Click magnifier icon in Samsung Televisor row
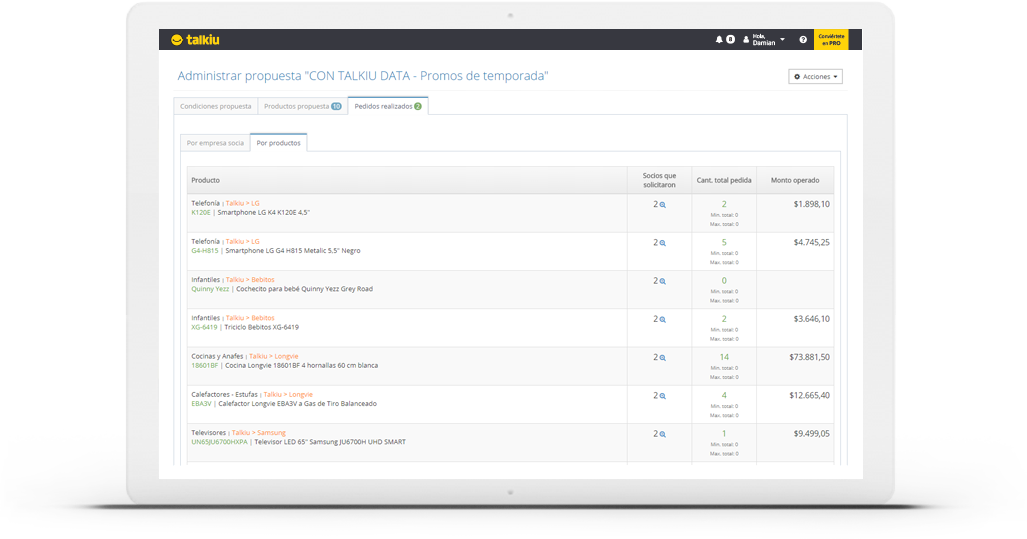The image size is (1027, 539). point(662,435)
